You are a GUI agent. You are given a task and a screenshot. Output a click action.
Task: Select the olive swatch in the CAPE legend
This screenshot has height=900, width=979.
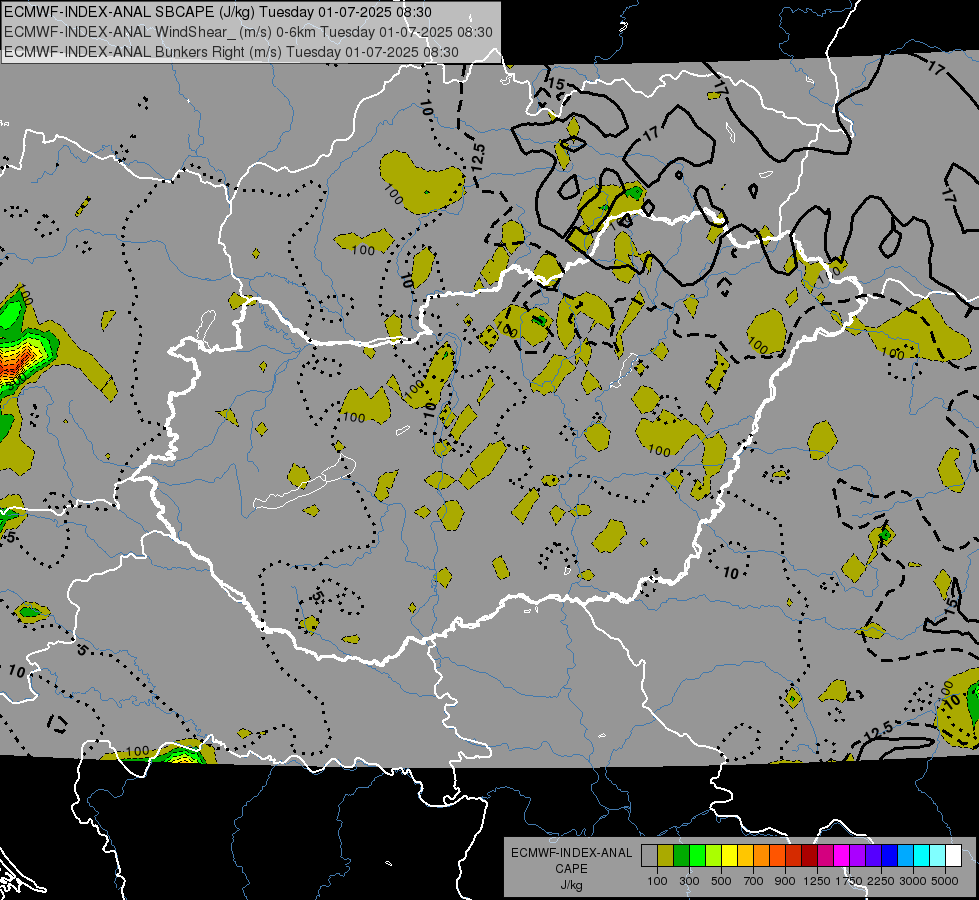665,856
